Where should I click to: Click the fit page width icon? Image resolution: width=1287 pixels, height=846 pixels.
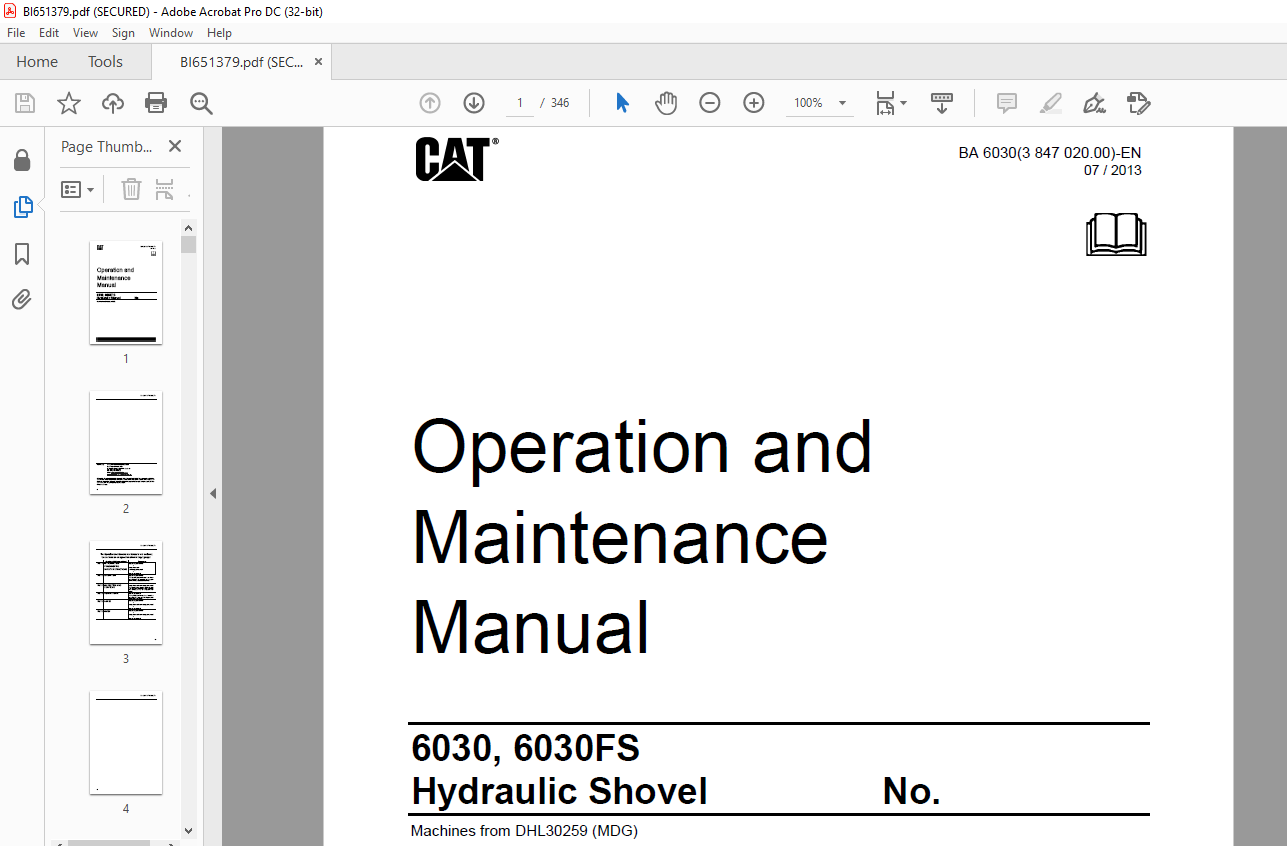885,103
